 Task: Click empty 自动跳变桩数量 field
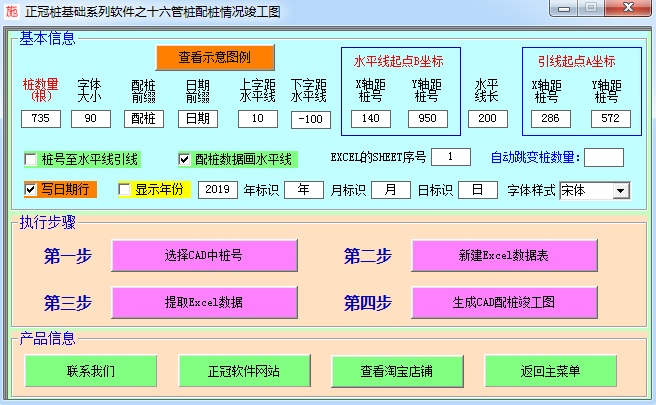(604, 157)
